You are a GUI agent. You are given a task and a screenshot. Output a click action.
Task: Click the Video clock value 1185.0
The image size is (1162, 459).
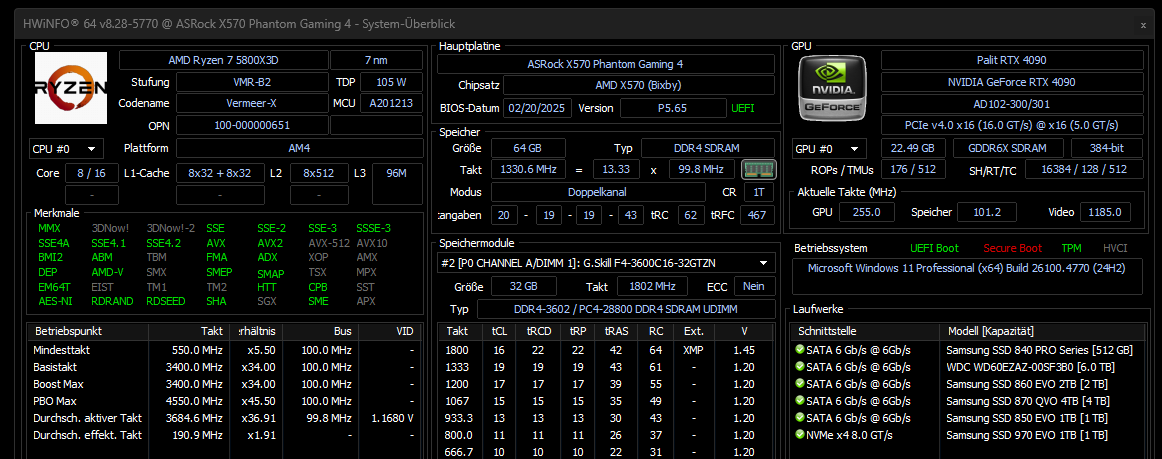tap(1106, 212)
